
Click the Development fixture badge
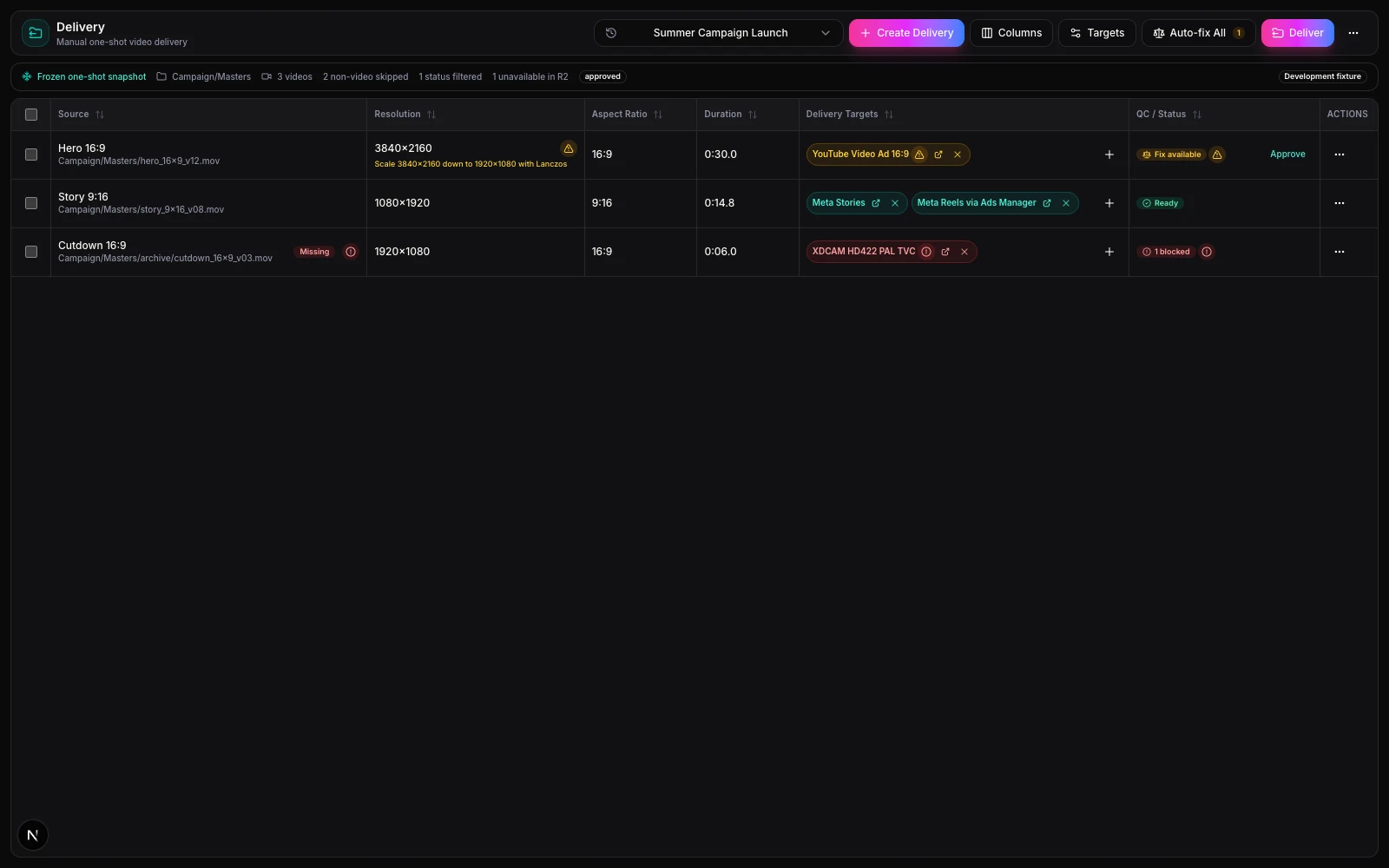[x=1322, y=77]
